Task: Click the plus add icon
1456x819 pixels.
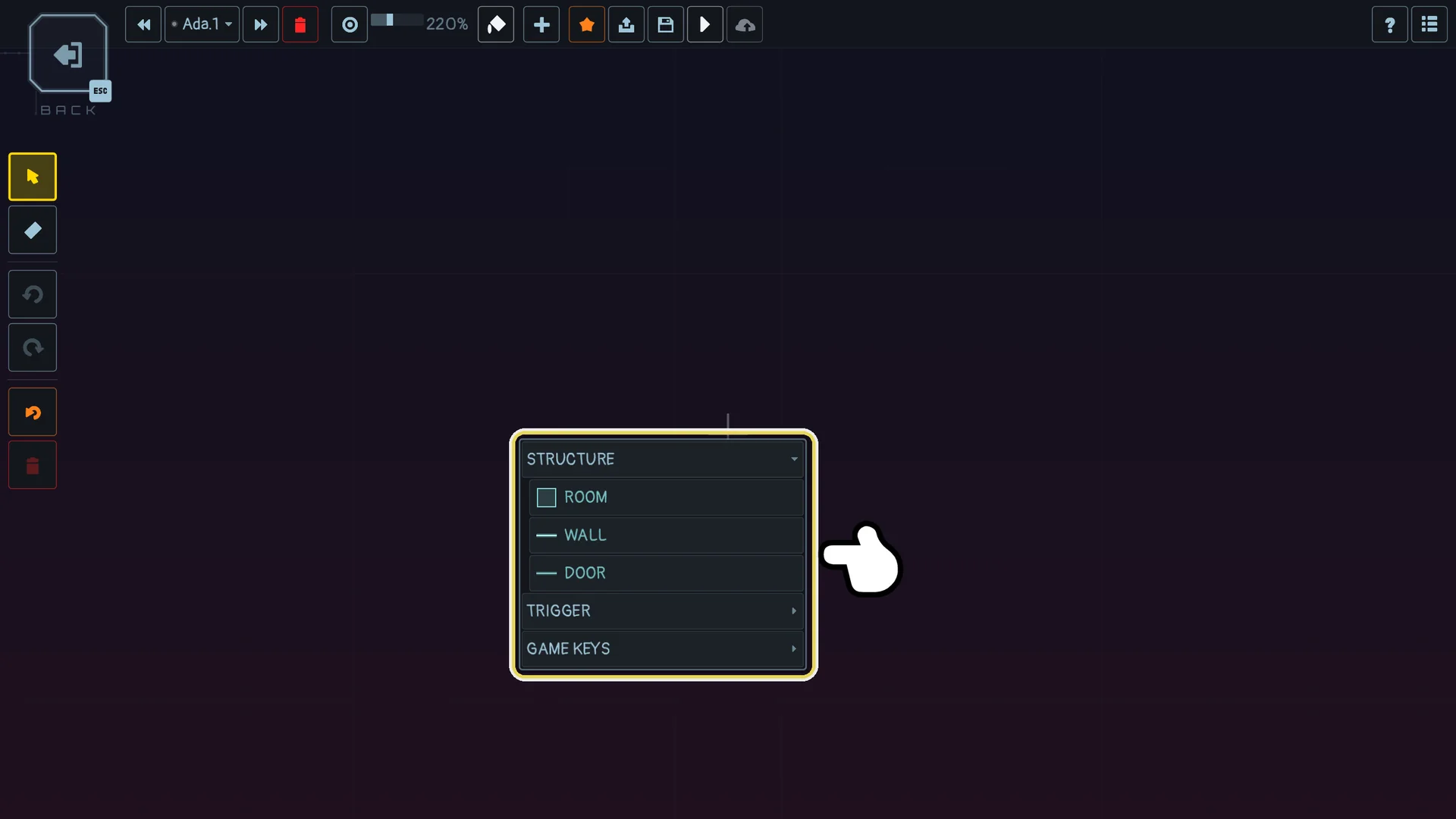Action: 541,24
